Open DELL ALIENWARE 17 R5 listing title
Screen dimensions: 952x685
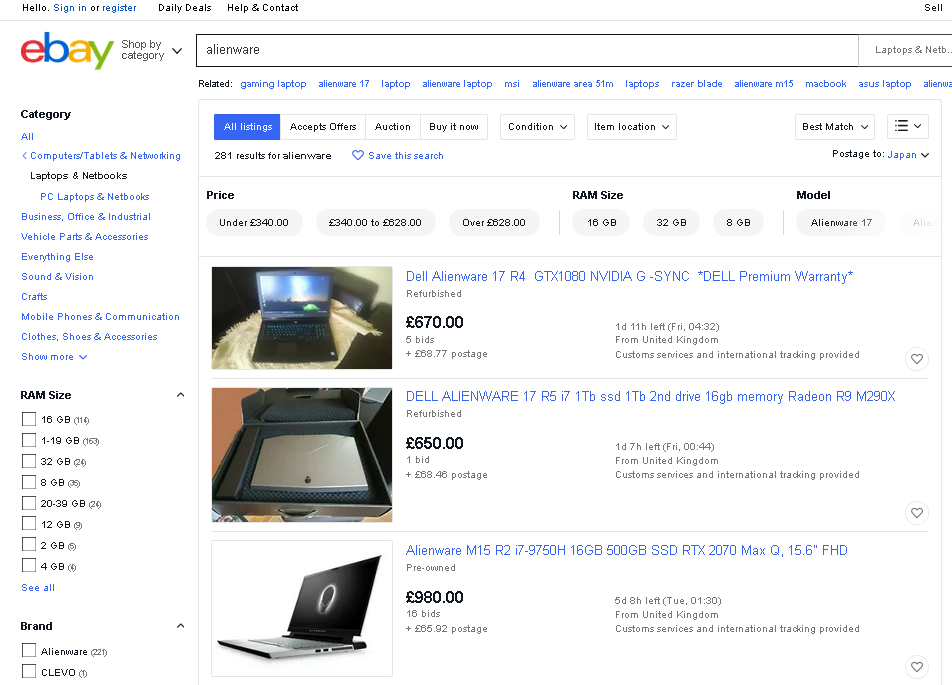(x=650, y=397)
